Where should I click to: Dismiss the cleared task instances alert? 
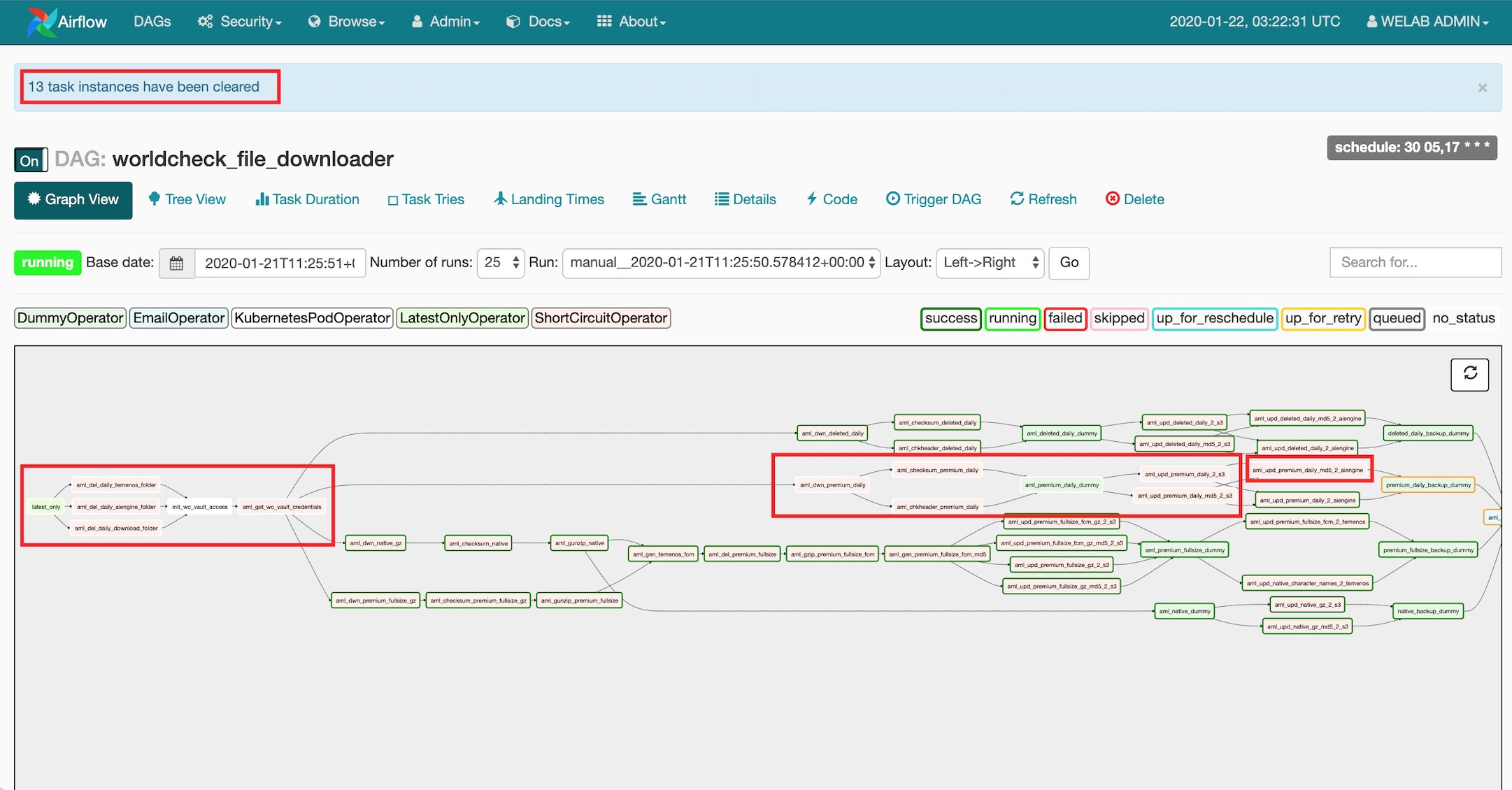[1482, 88]
